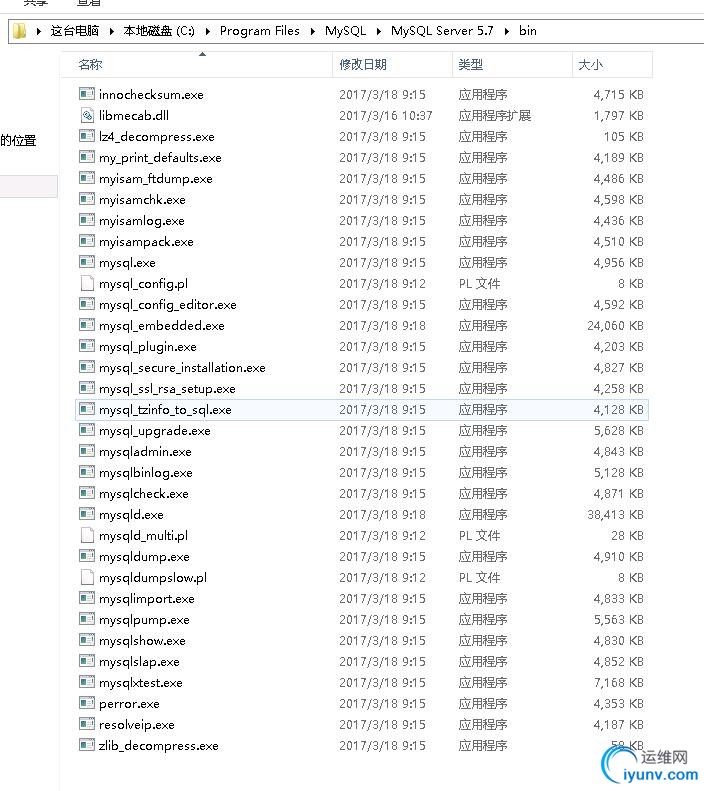This screenshot has width=704, height=791.
Task: Click the libmecab.dll file icon
Action: click(87, 115)
